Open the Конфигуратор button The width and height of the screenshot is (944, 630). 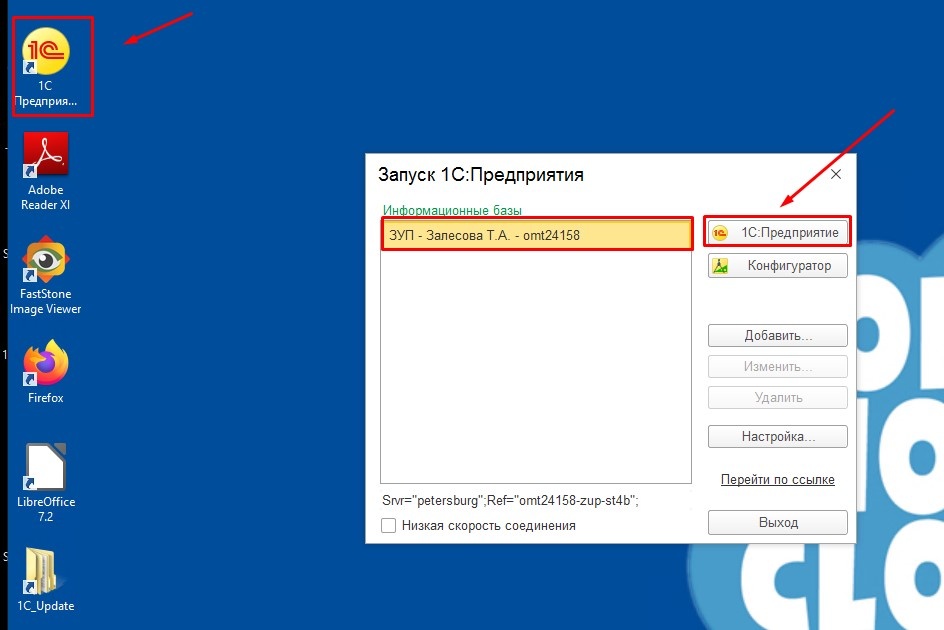777,266
